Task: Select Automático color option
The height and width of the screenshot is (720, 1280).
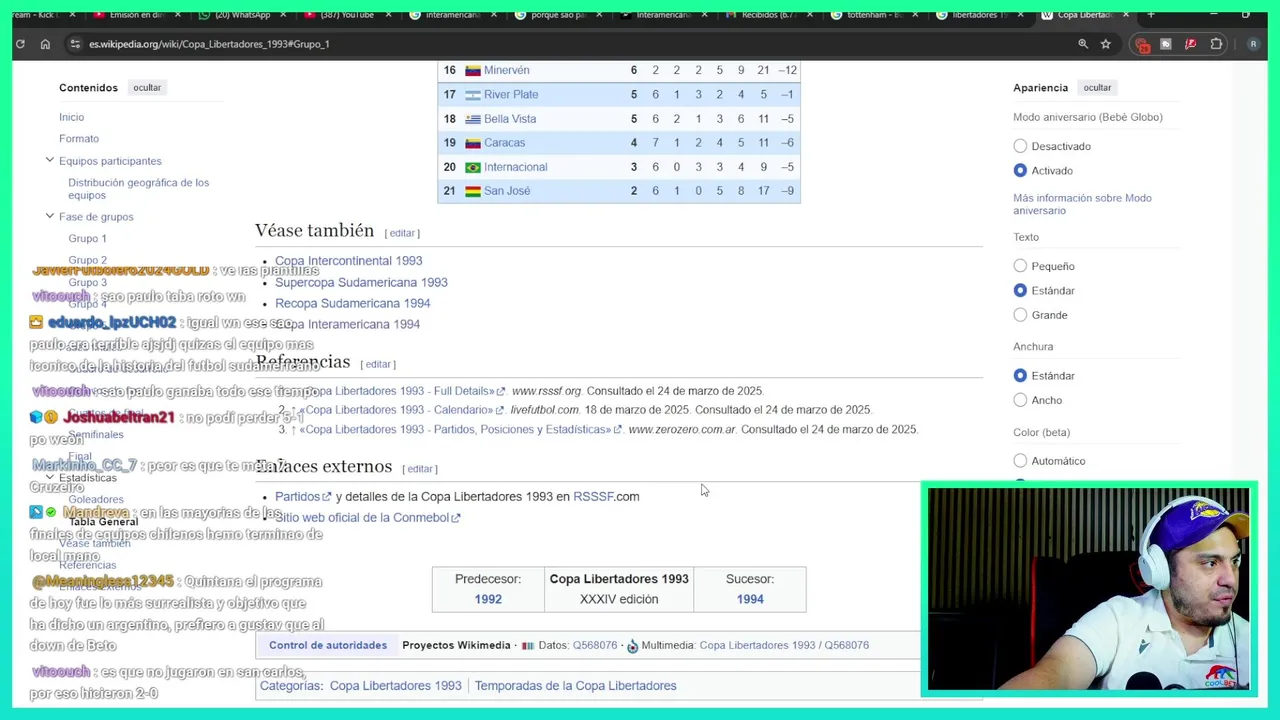Action: pos(1020,461)
